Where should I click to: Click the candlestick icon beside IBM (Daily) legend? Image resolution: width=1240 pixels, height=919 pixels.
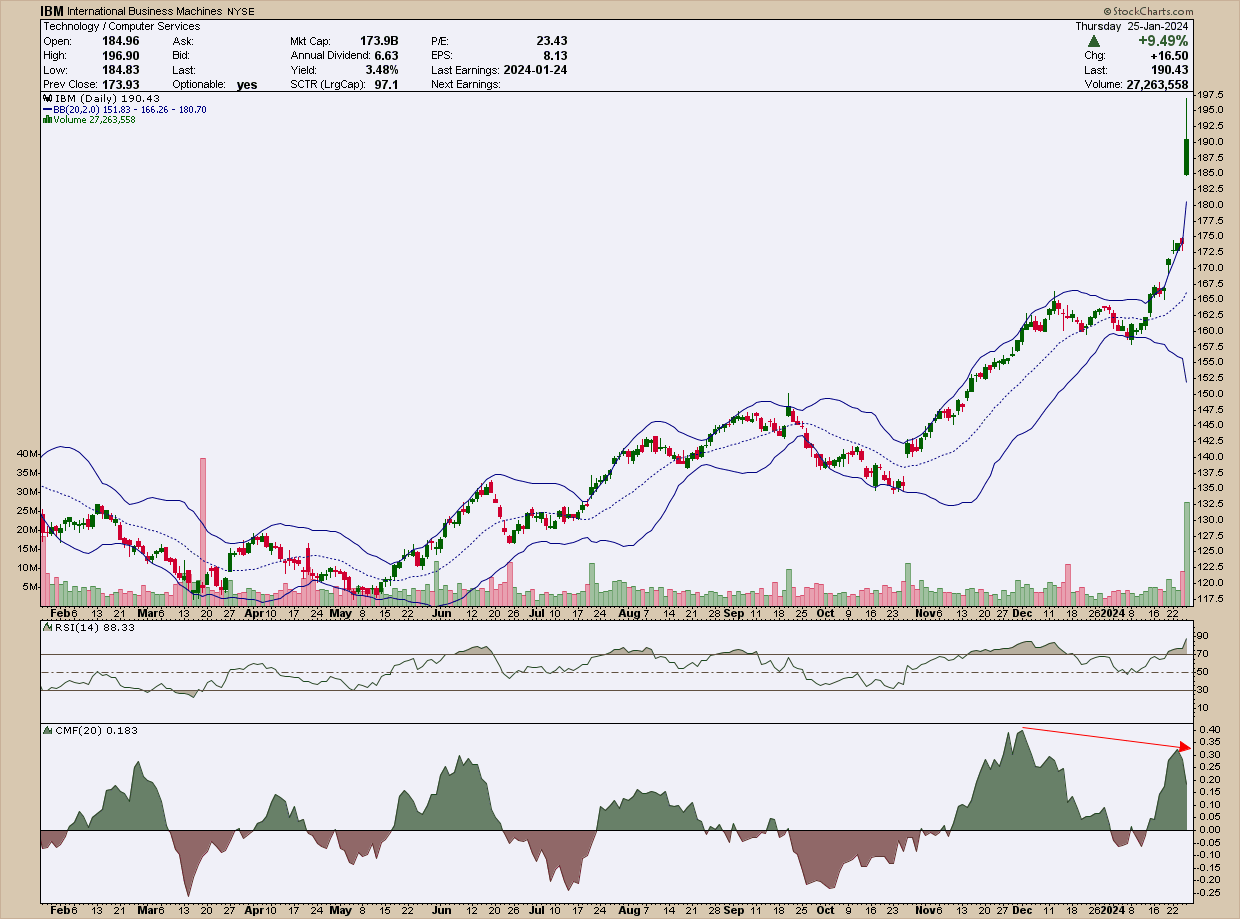pos(47,99)
